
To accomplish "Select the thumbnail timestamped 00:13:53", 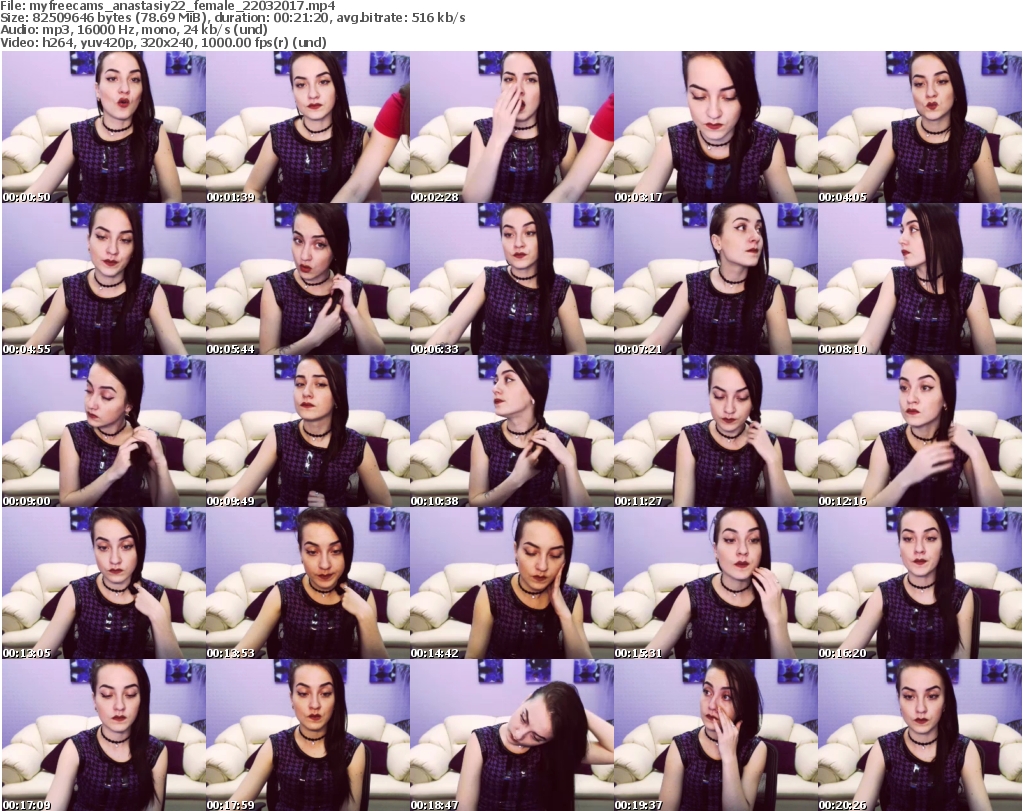I will 308,584.
